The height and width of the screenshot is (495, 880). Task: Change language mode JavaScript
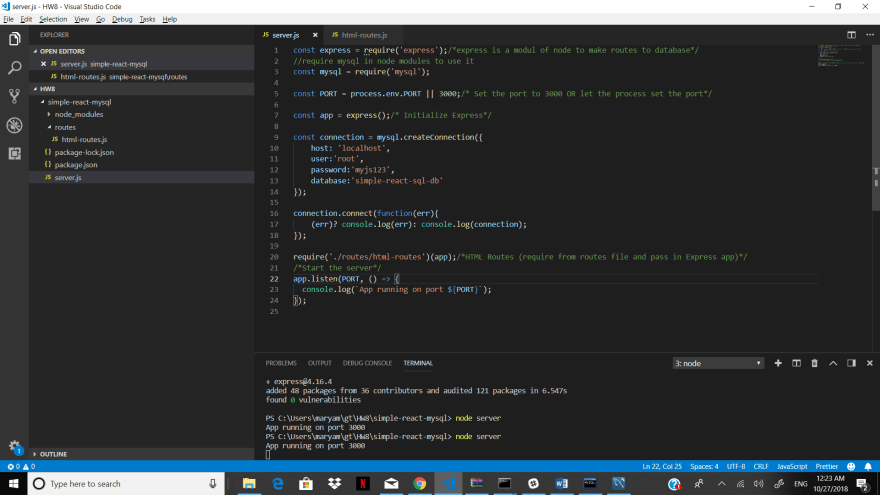click(792, 466)
